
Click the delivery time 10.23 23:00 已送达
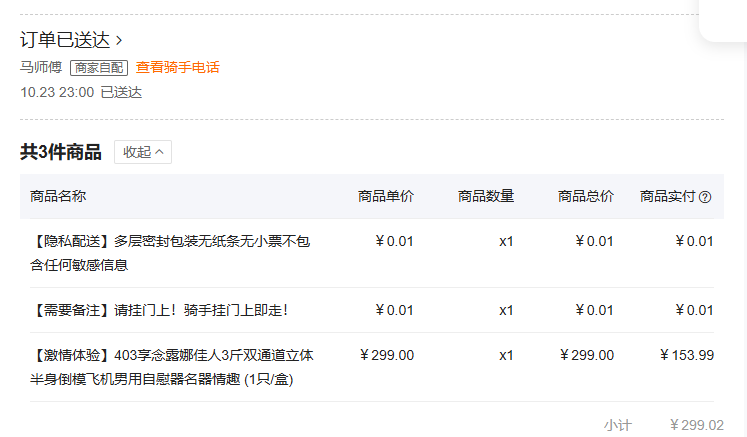point(81,92)
